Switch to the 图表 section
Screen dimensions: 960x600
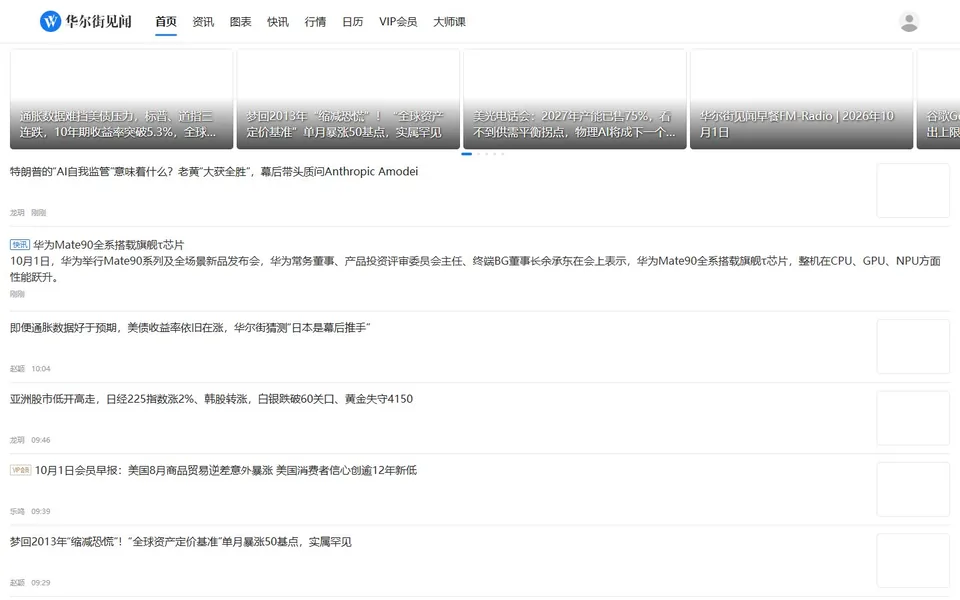coord(241,21)
